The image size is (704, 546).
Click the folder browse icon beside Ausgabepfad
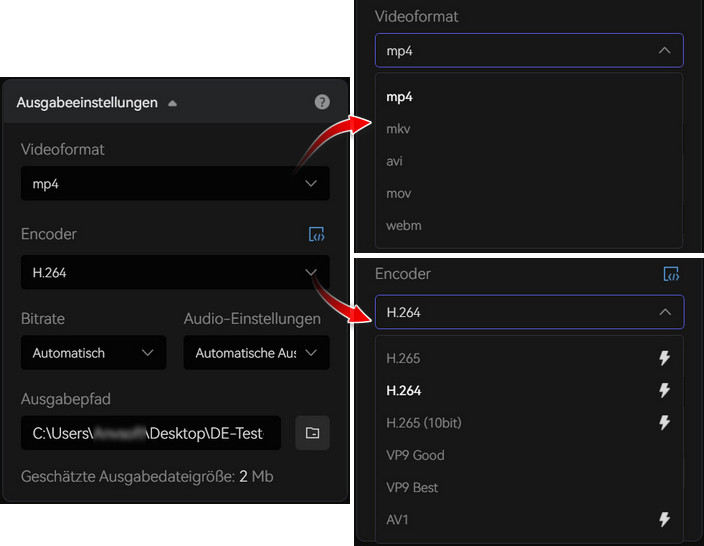(x=312, y=433)
